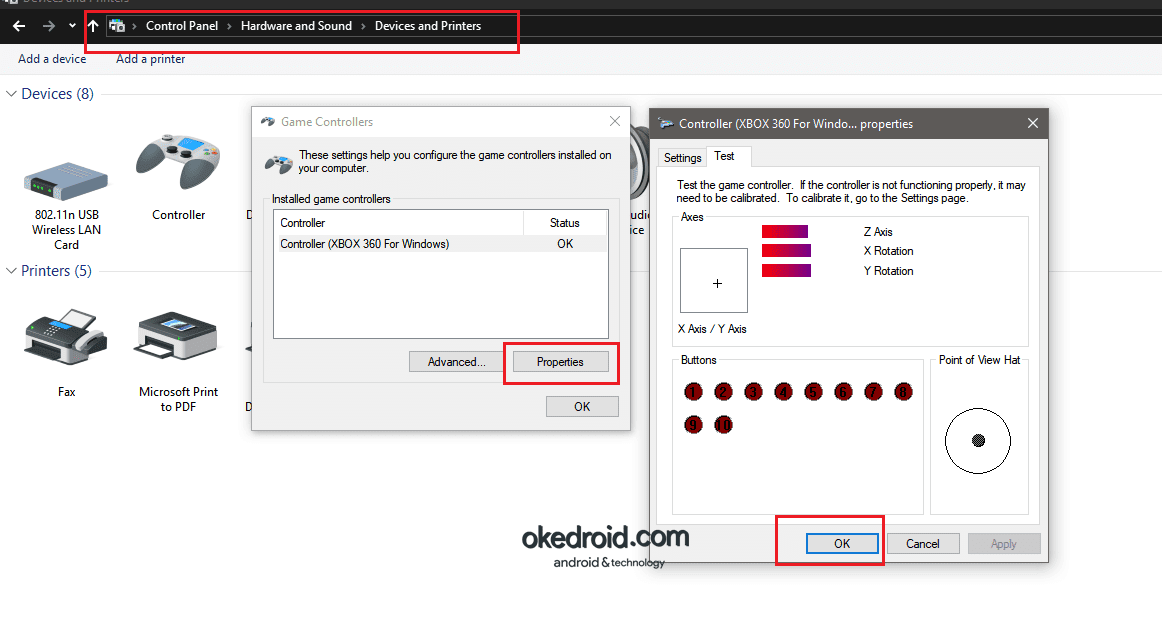Viewport: 1162px width, 639px height.
Task: Click button indicator 2
Action: tap(723, 391)
